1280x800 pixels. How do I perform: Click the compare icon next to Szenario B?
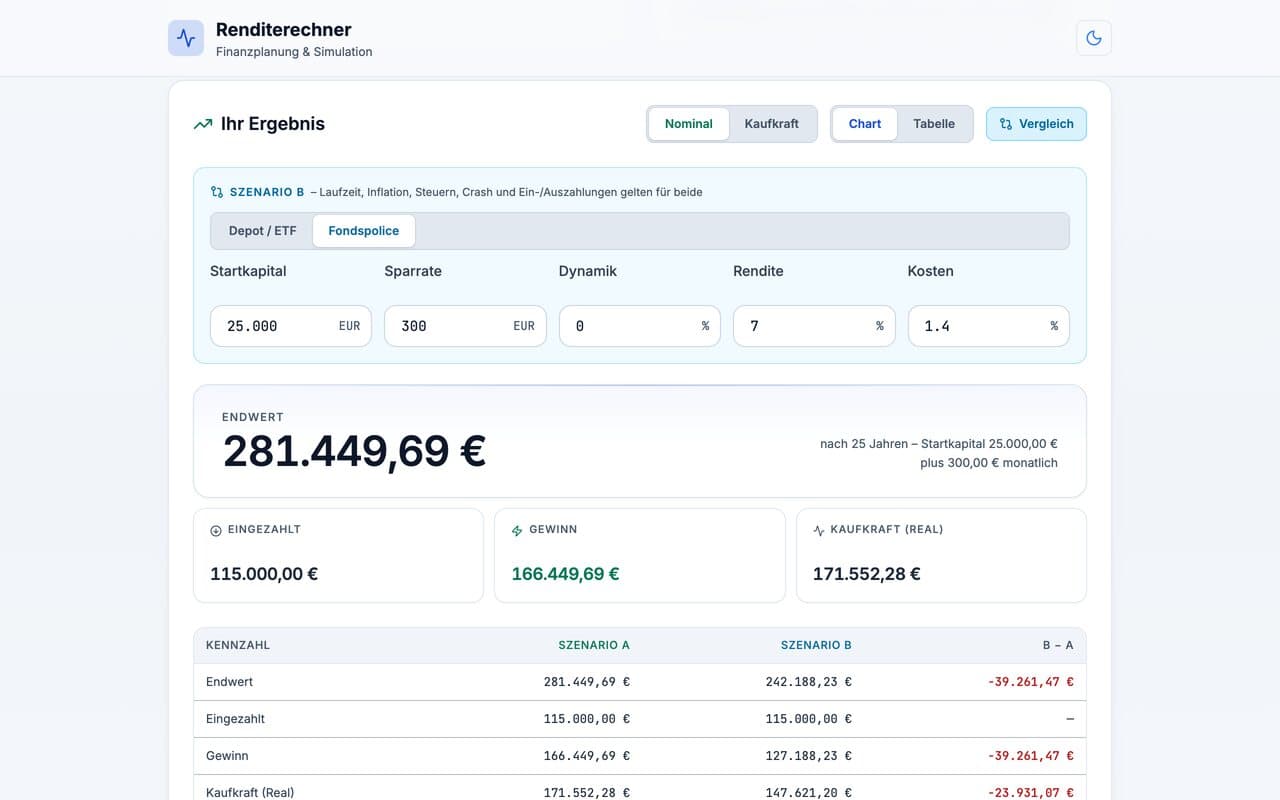217,192
